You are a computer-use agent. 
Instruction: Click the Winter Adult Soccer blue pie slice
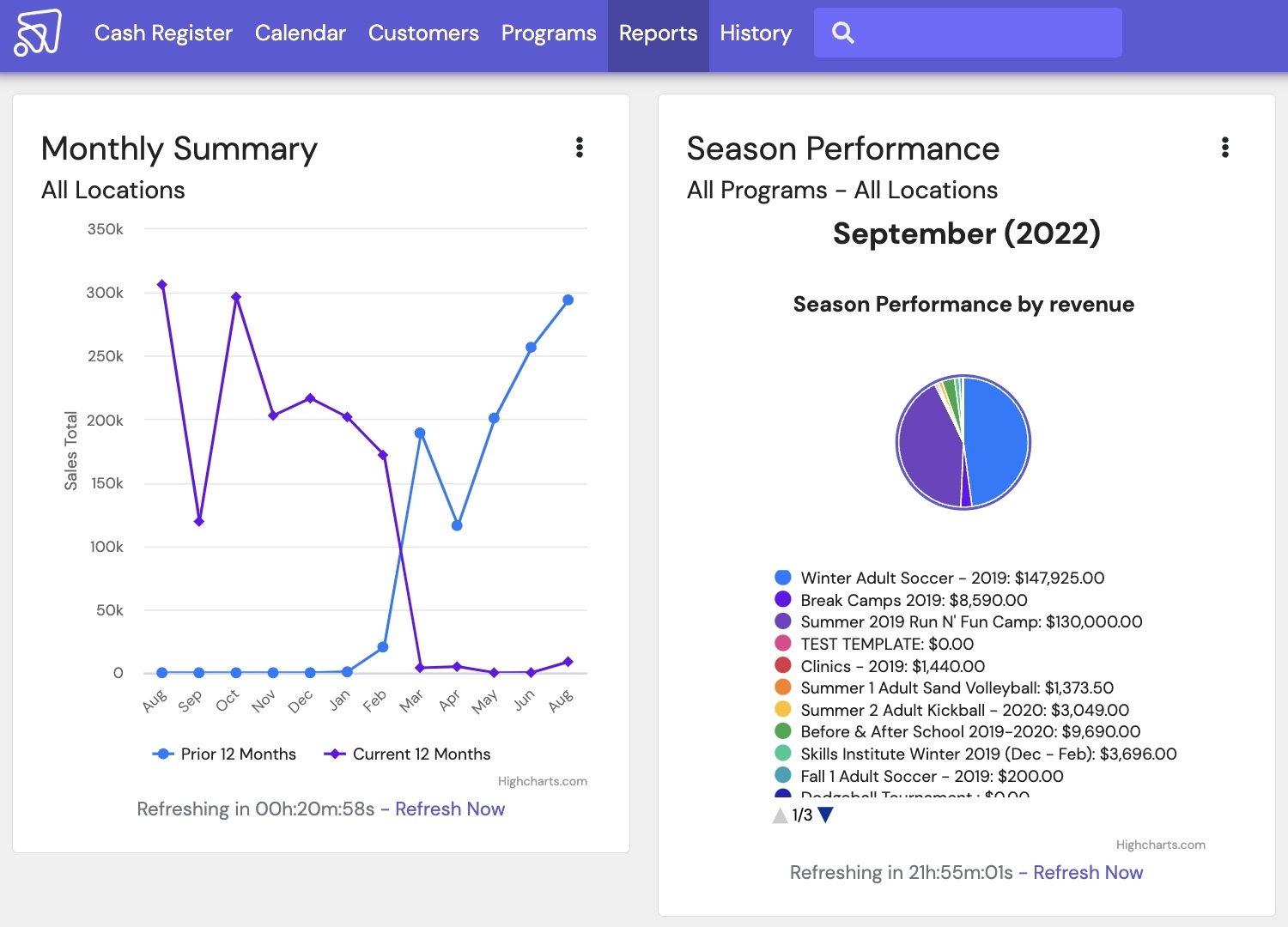tap(996, 438)
